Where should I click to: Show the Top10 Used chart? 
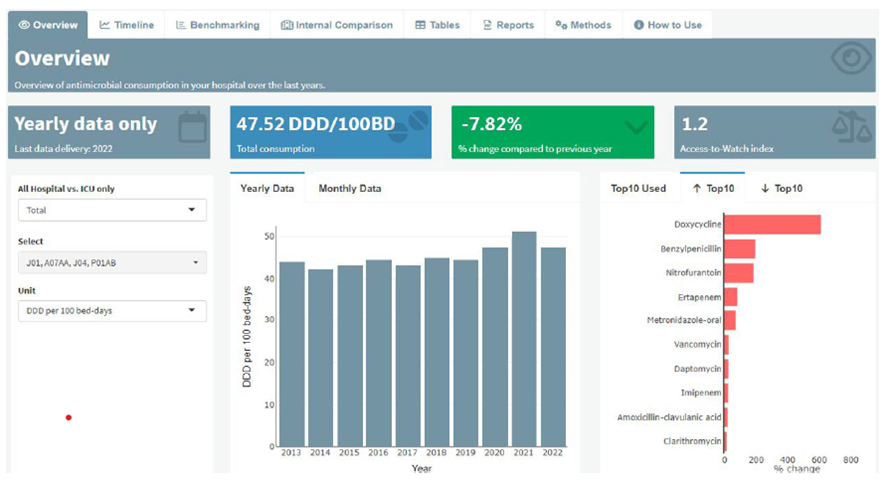(x=638, y=188)
